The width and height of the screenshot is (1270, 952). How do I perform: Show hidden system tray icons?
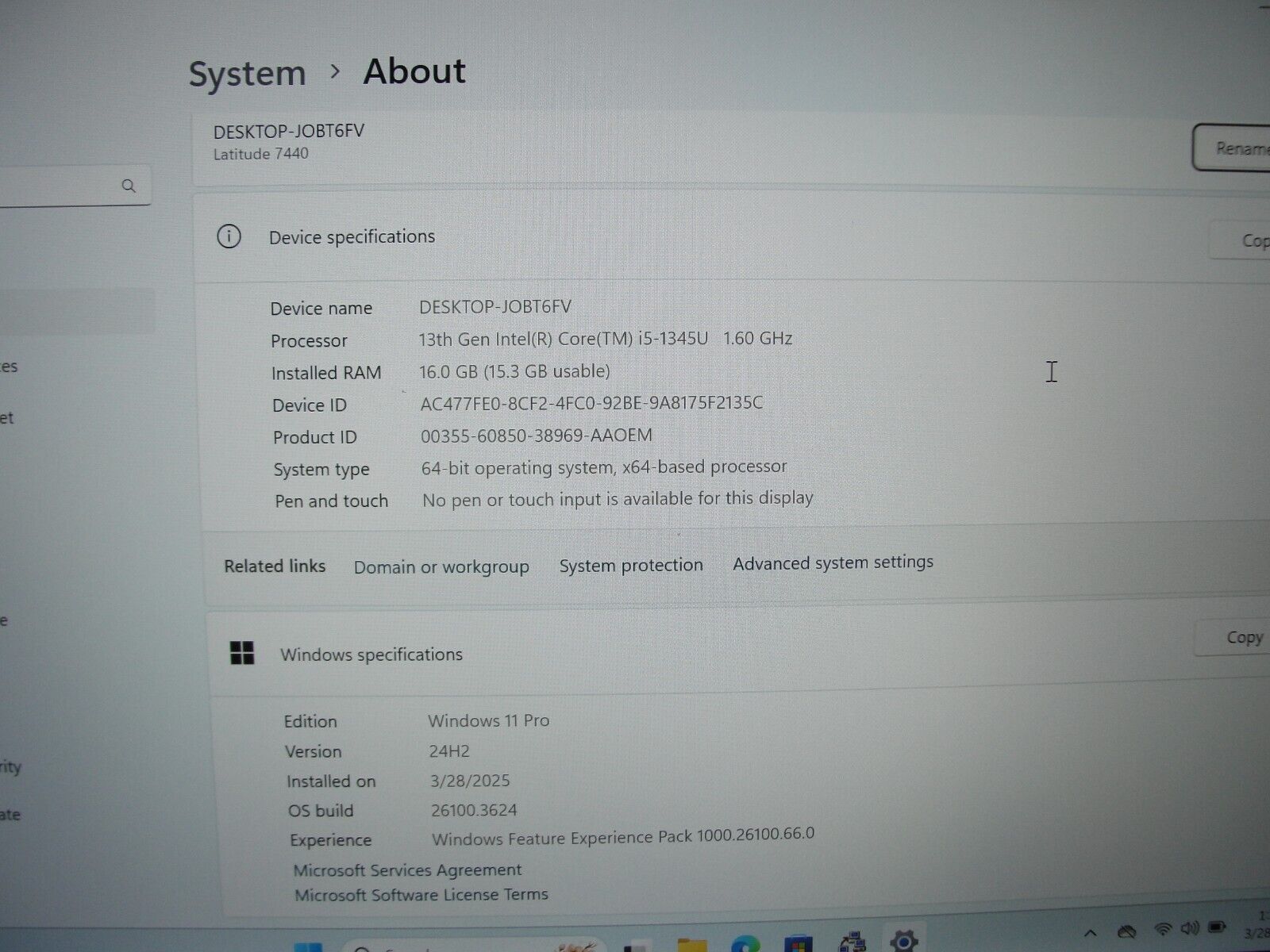(x=1091, y=933)
